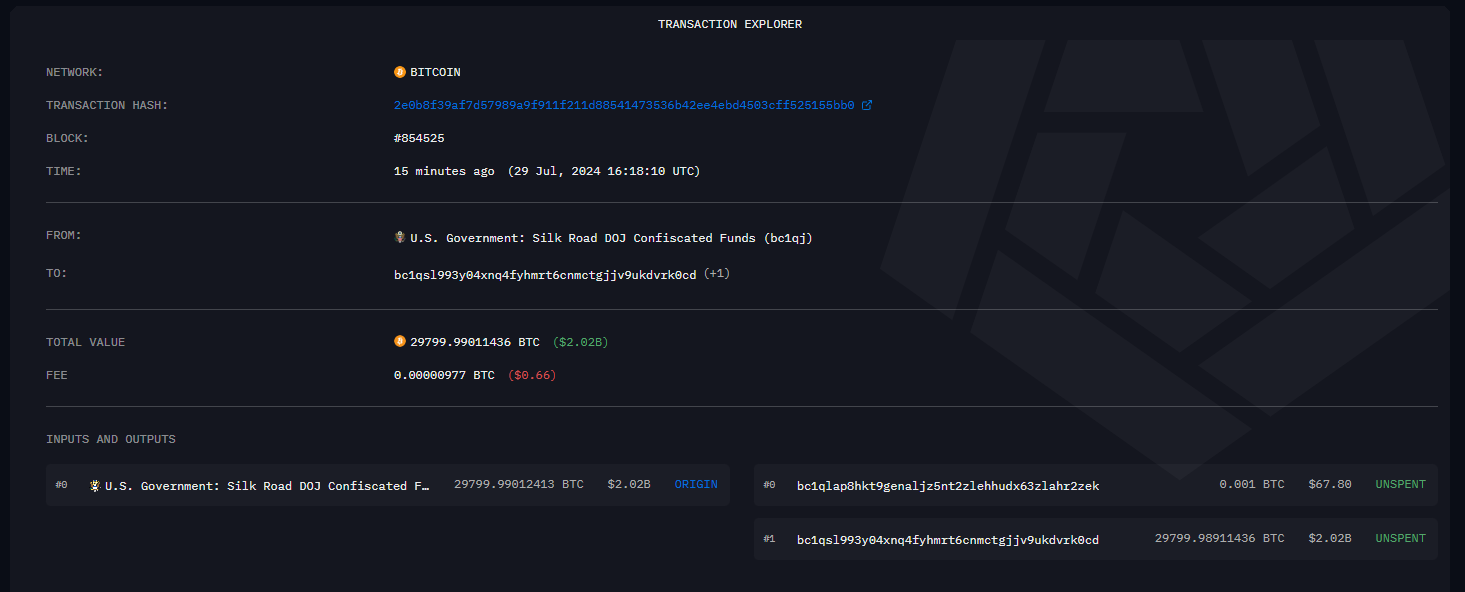Open output #0 address bc1qlap8hkt9

(x=947, y=486)
